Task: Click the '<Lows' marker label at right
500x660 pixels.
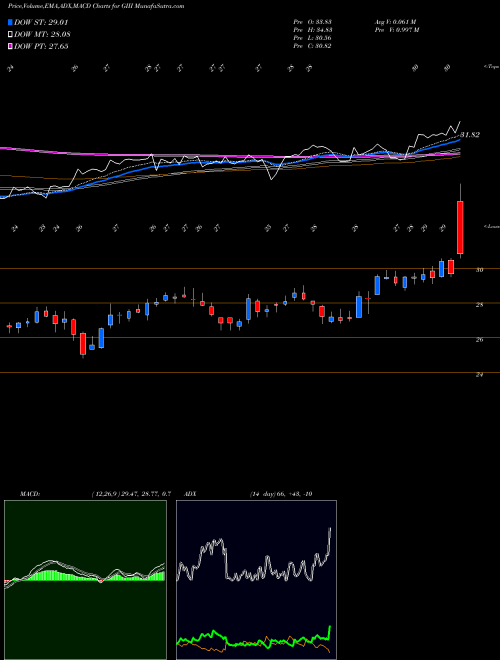Action: coord(491,226)
